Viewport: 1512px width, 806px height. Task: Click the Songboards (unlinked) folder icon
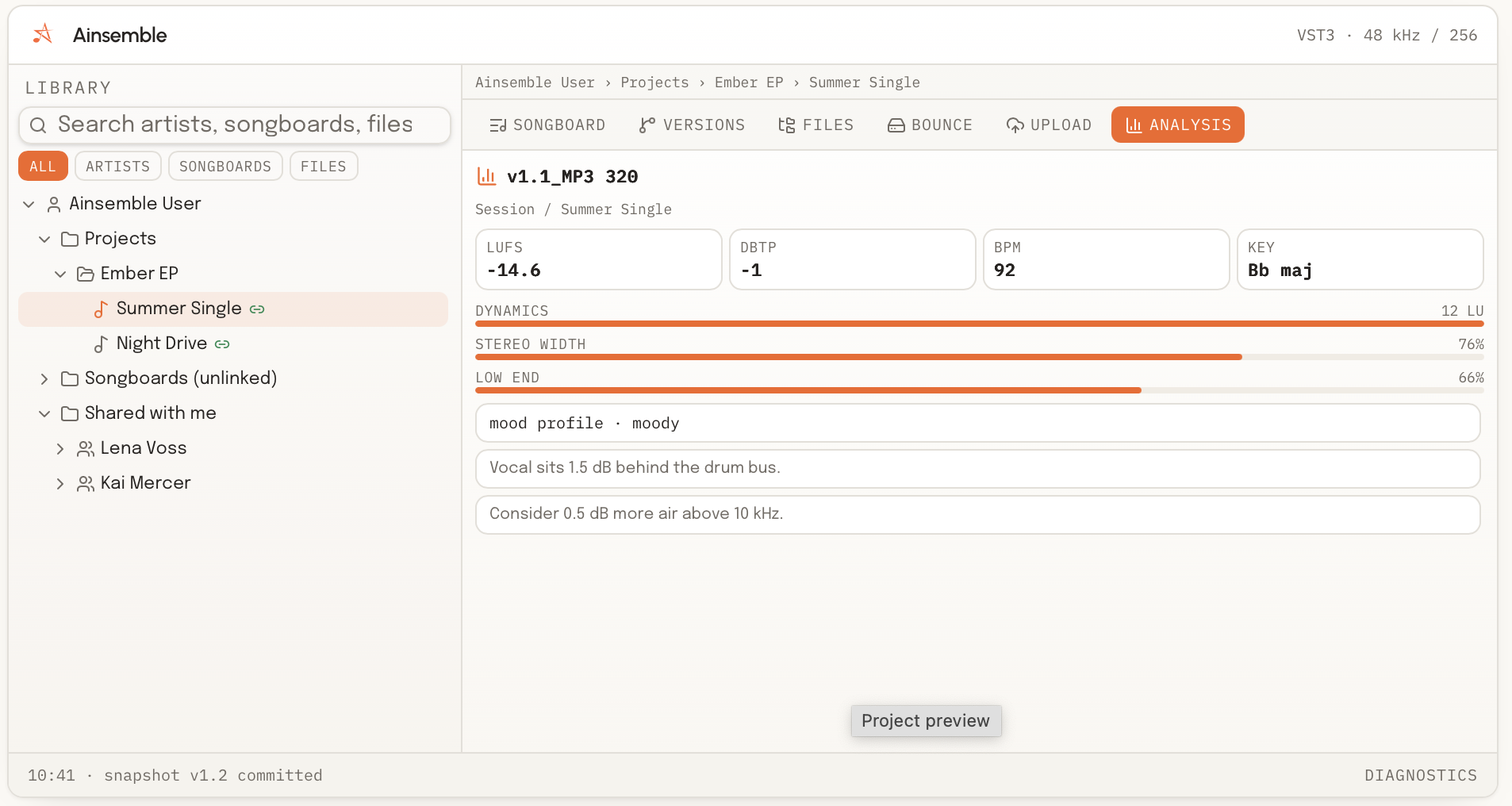point(70,378)
